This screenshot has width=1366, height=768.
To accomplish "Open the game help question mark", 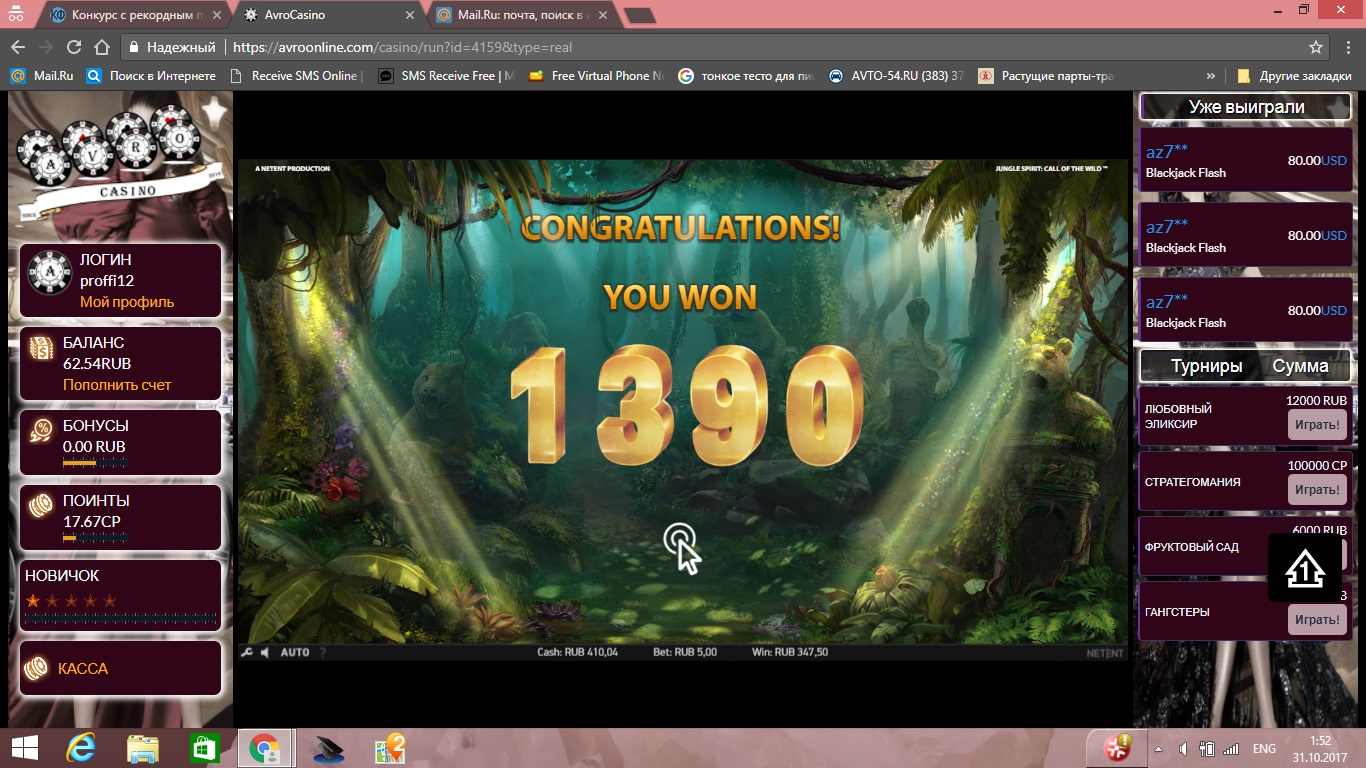I will (322, 652).
